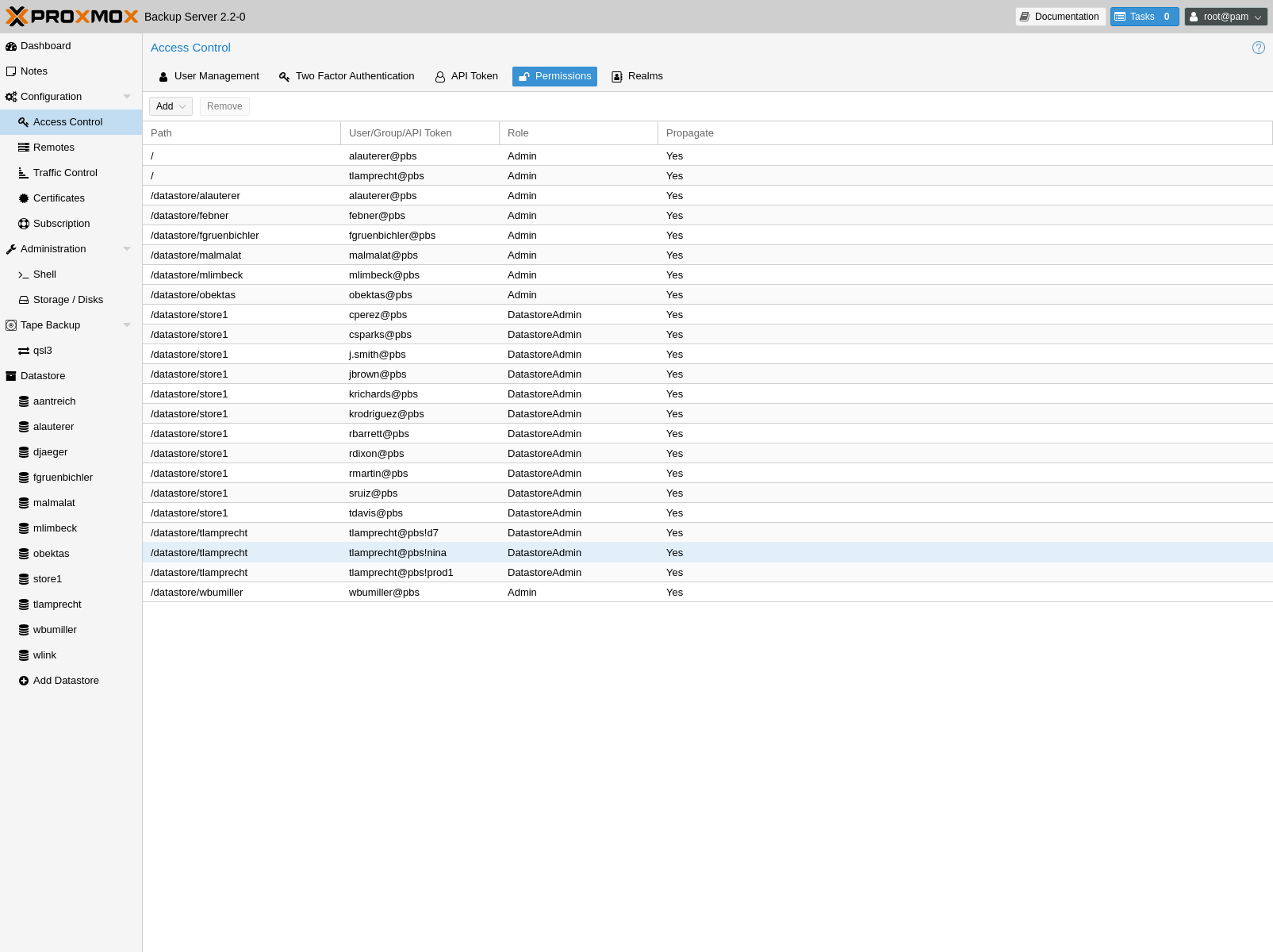Viewport: 1273px width, 952px height.
Task: Click the store1 datastore database icon
Action: click(24, 579)
